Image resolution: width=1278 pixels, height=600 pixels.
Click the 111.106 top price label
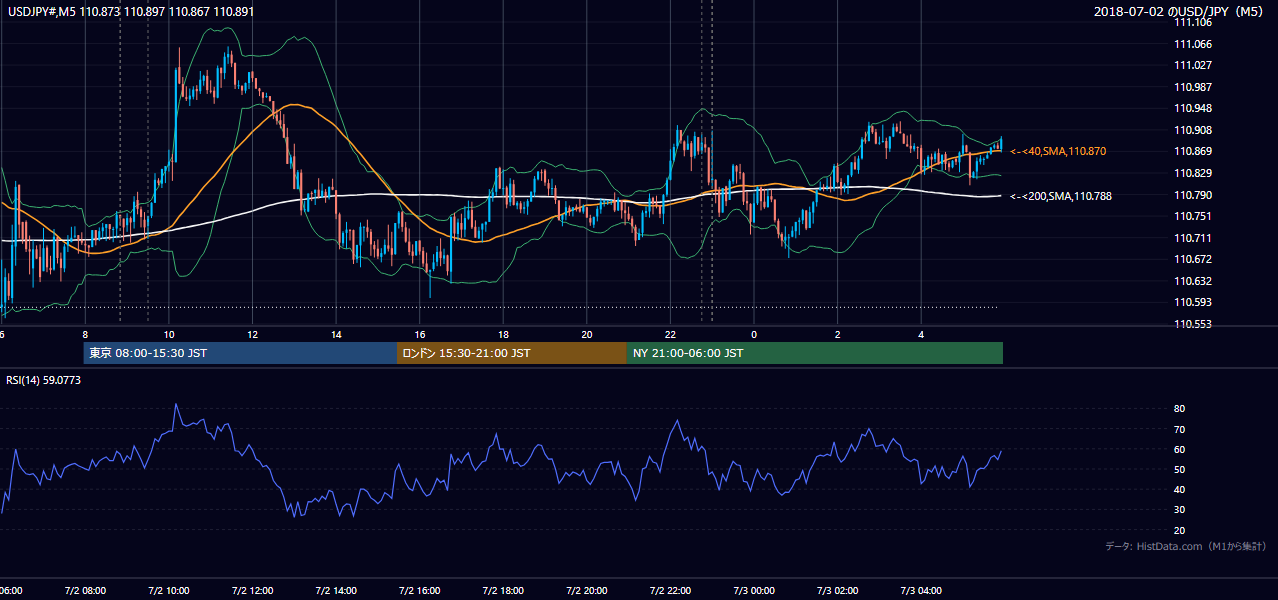(1193, 22)
